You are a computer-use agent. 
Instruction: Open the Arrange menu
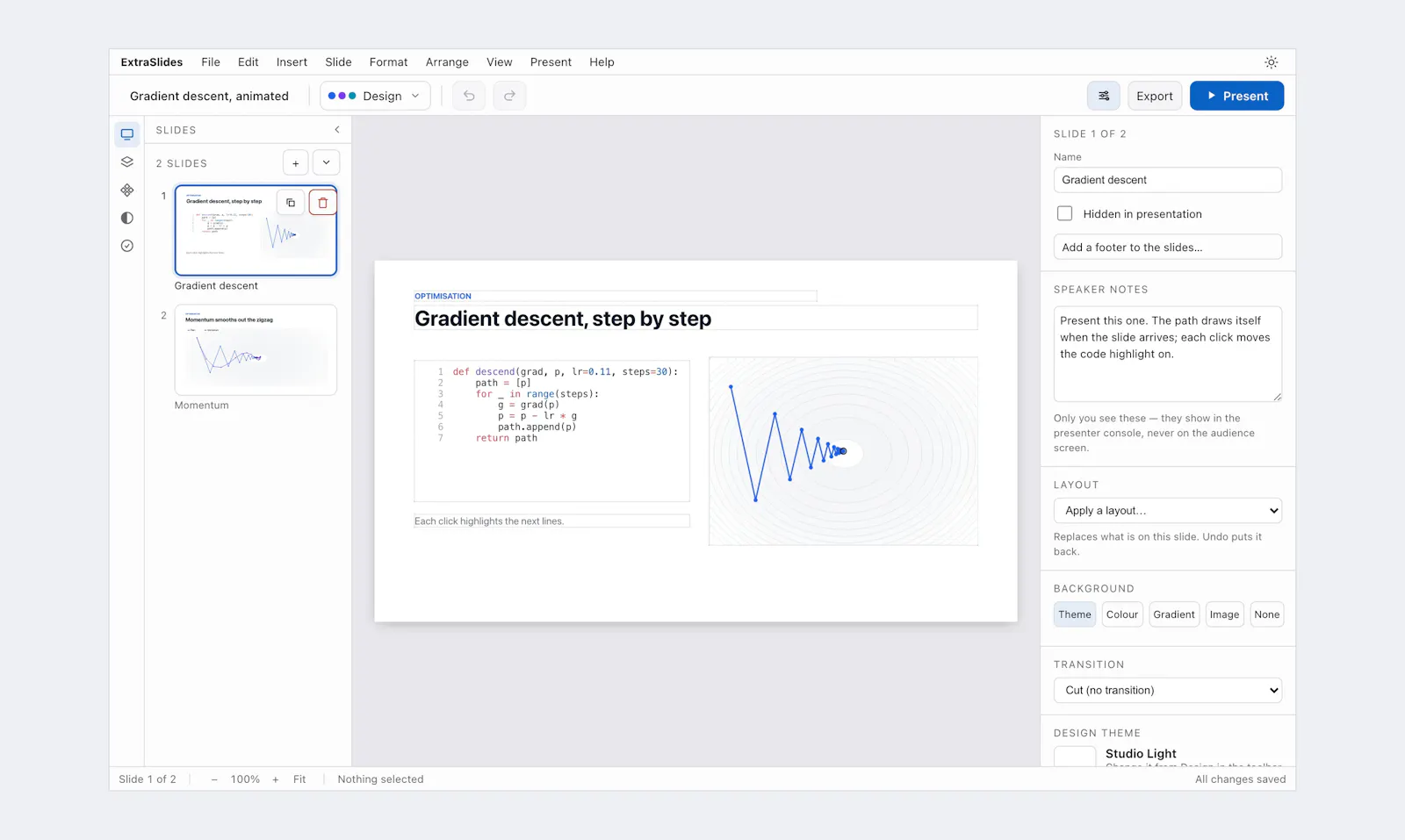447,62
